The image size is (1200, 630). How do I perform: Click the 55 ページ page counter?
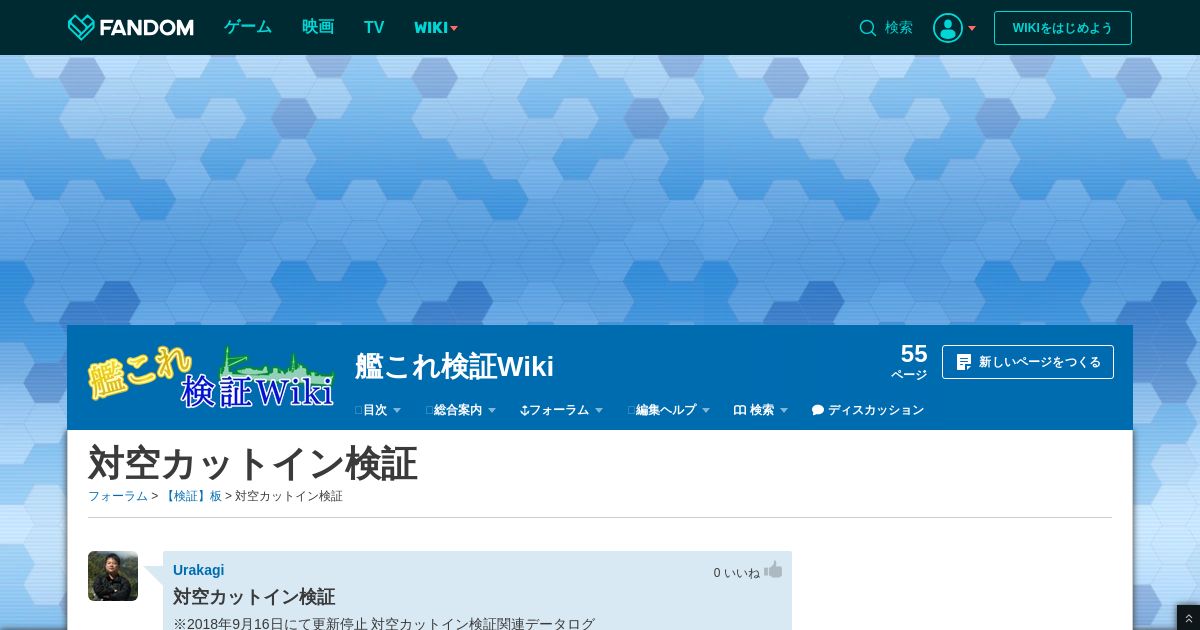click(909, 361)
